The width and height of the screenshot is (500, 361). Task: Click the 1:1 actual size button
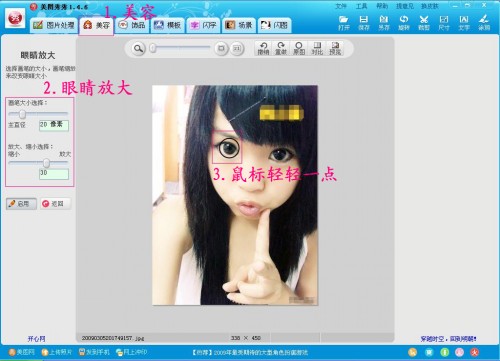(x=237, y=49)
